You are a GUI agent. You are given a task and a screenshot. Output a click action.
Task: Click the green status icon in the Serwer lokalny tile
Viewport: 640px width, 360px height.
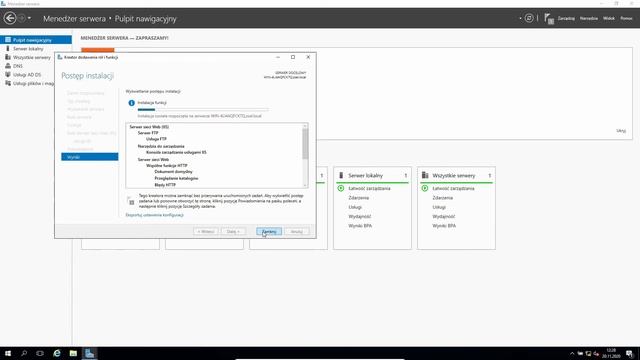coord(341,188)
